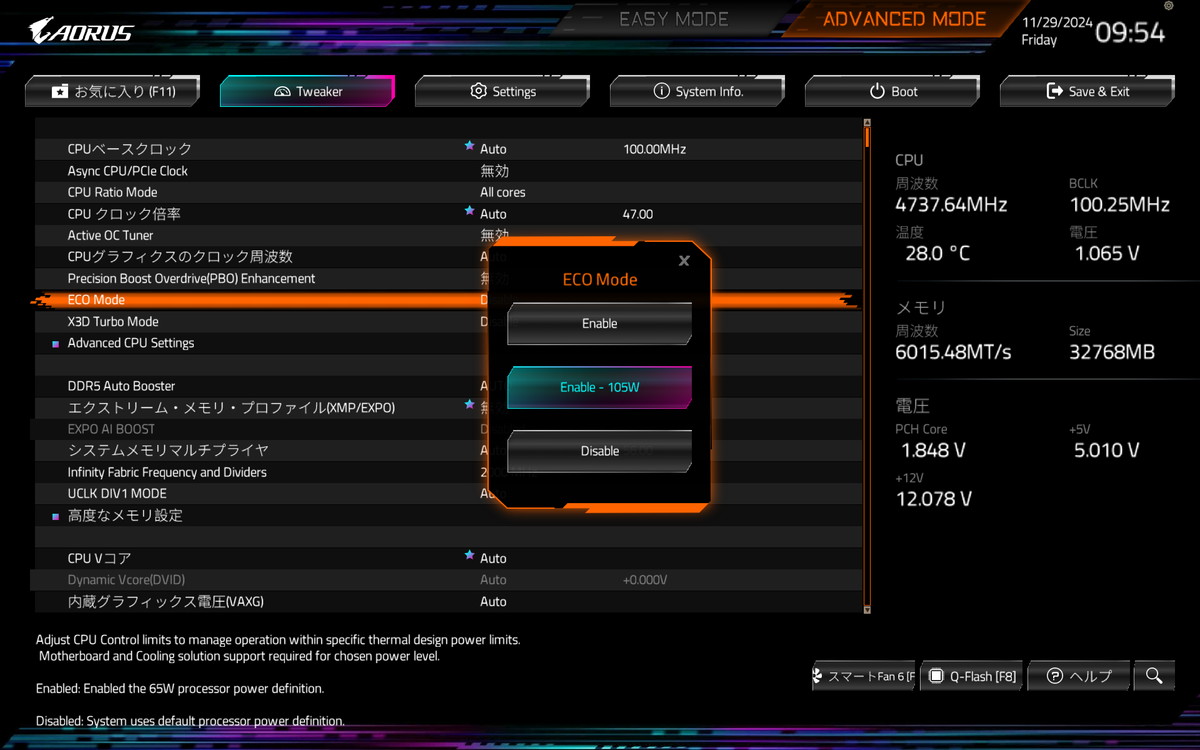Open CPU Ratio Mode All cores setting
The image size is (1200, 750).
tap(502, 192)
